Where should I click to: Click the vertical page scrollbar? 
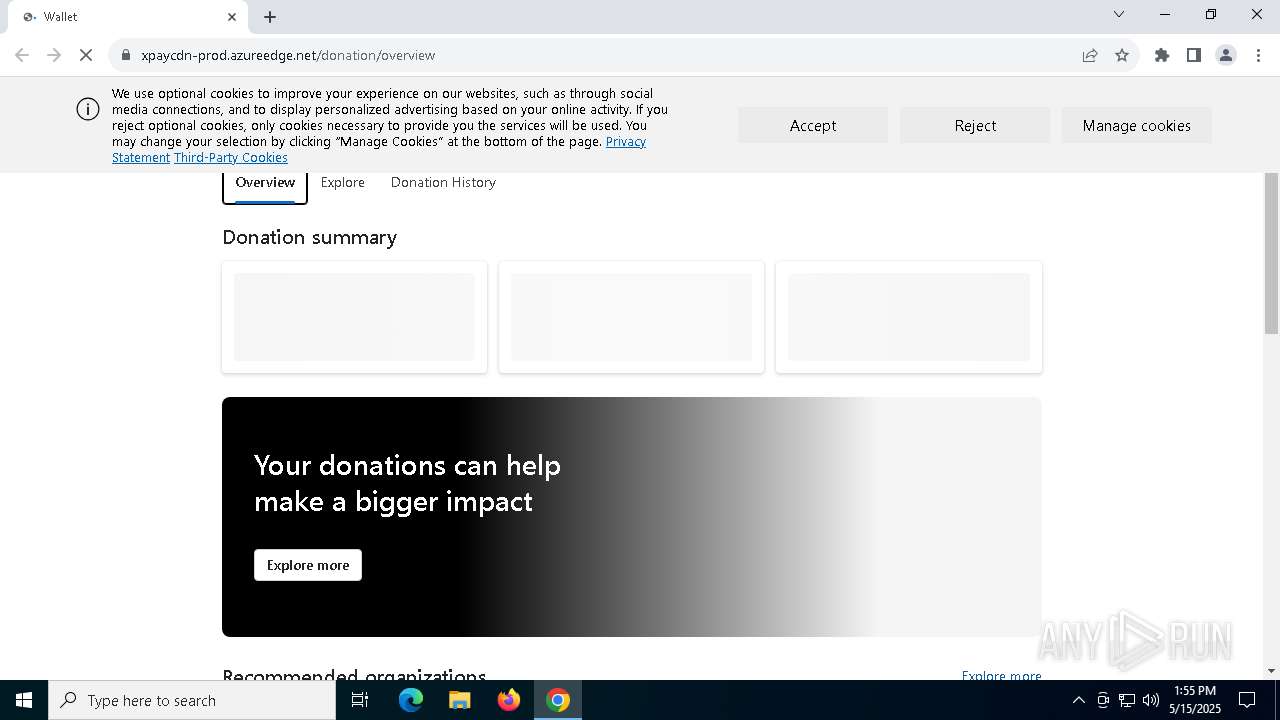[1272, 253]
